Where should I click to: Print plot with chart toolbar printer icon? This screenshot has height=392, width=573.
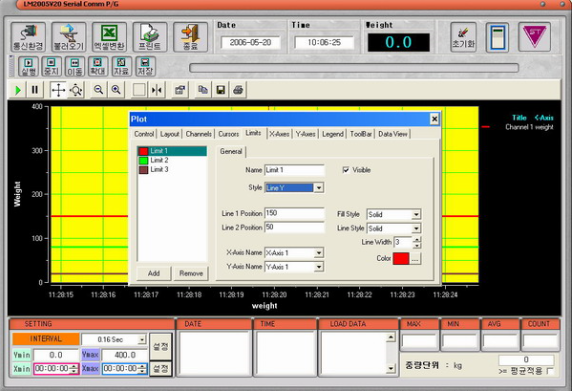click(238, 90)
